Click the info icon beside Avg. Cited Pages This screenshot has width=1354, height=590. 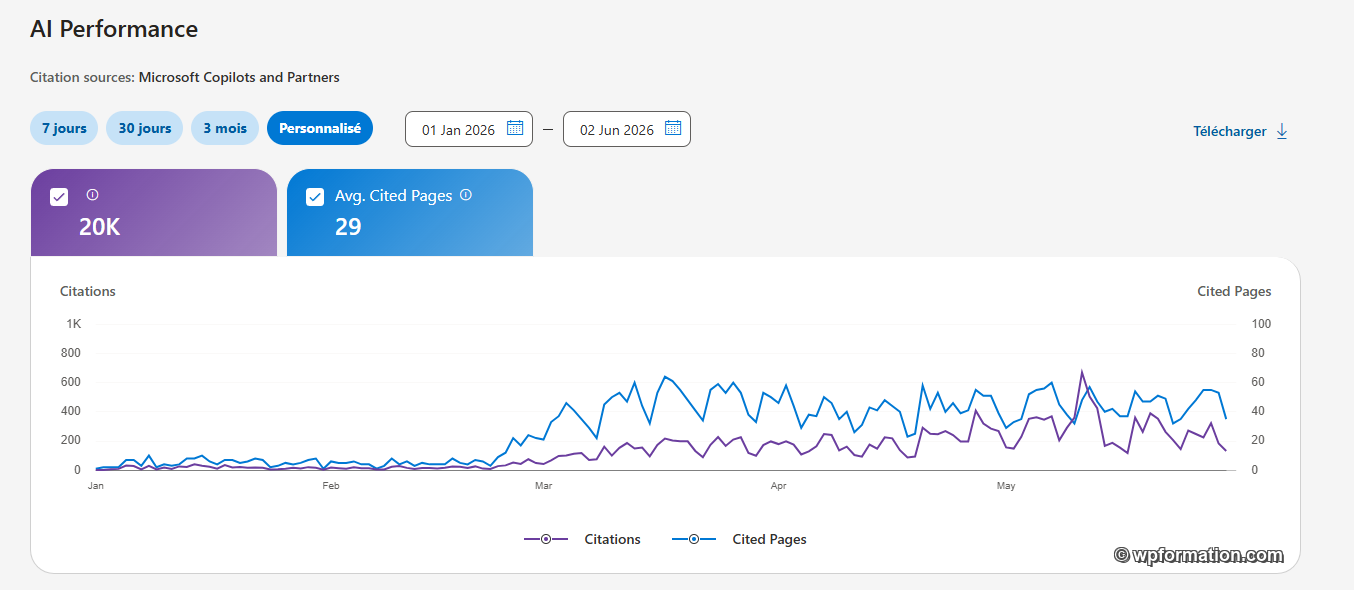point(466,195)
